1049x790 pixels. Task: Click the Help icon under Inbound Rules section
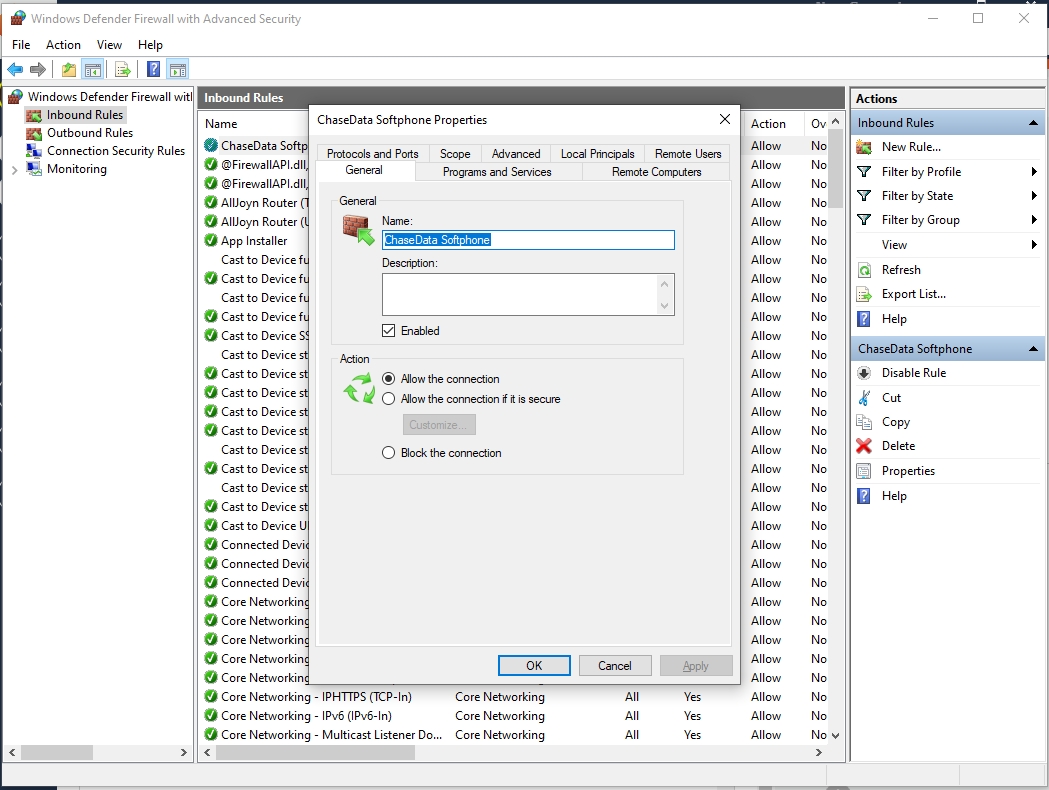864,319
